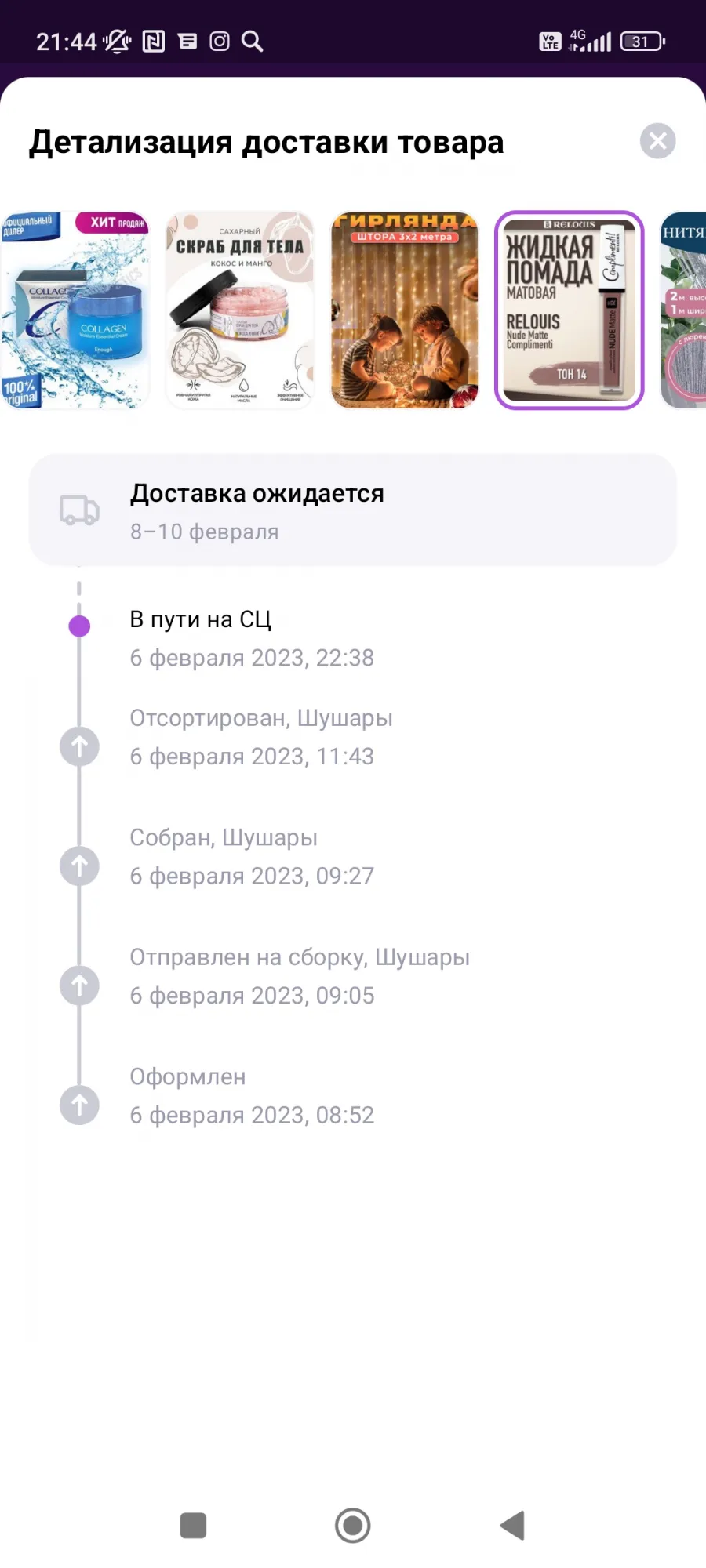706x1568 pixels.
Task: Tap the arrow icon beside 'Отсортирован, Шушары'
Action: 79,746
